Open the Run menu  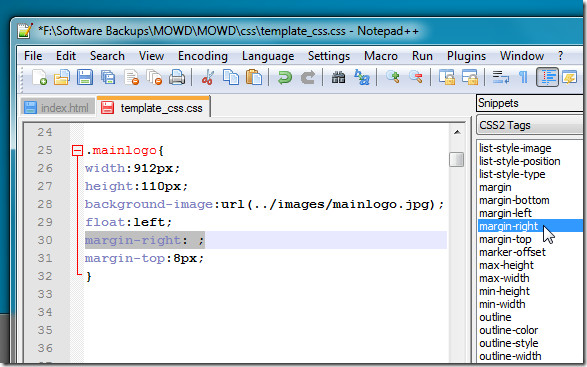click(x=422, y=56)
